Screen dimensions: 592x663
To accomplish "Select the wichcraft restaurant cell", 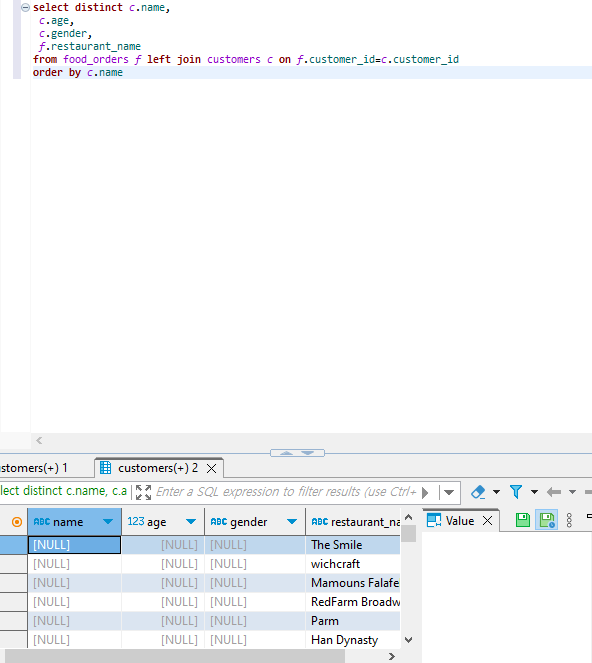I will coord(353,564).
